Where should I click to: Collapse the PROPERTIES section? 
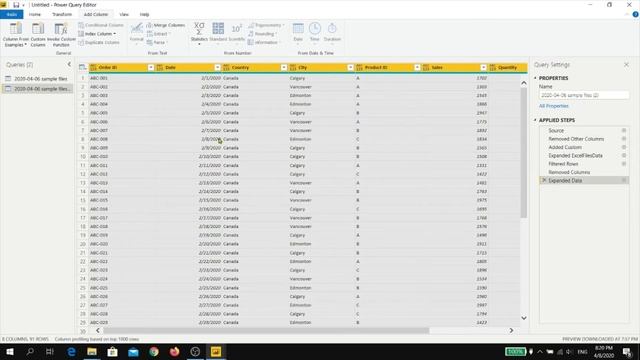535,78
